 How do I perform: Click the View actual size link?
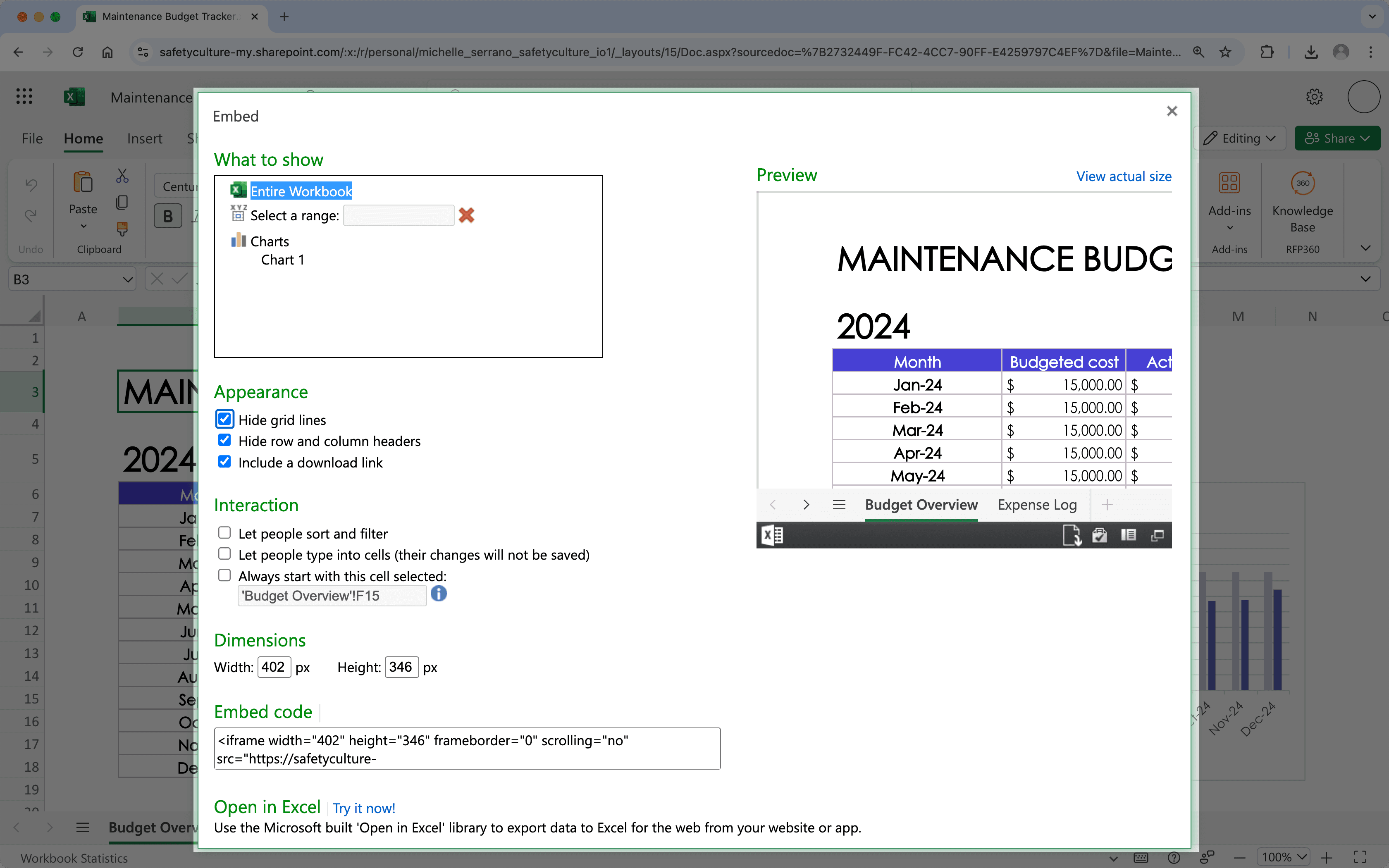pos(1123,176)
